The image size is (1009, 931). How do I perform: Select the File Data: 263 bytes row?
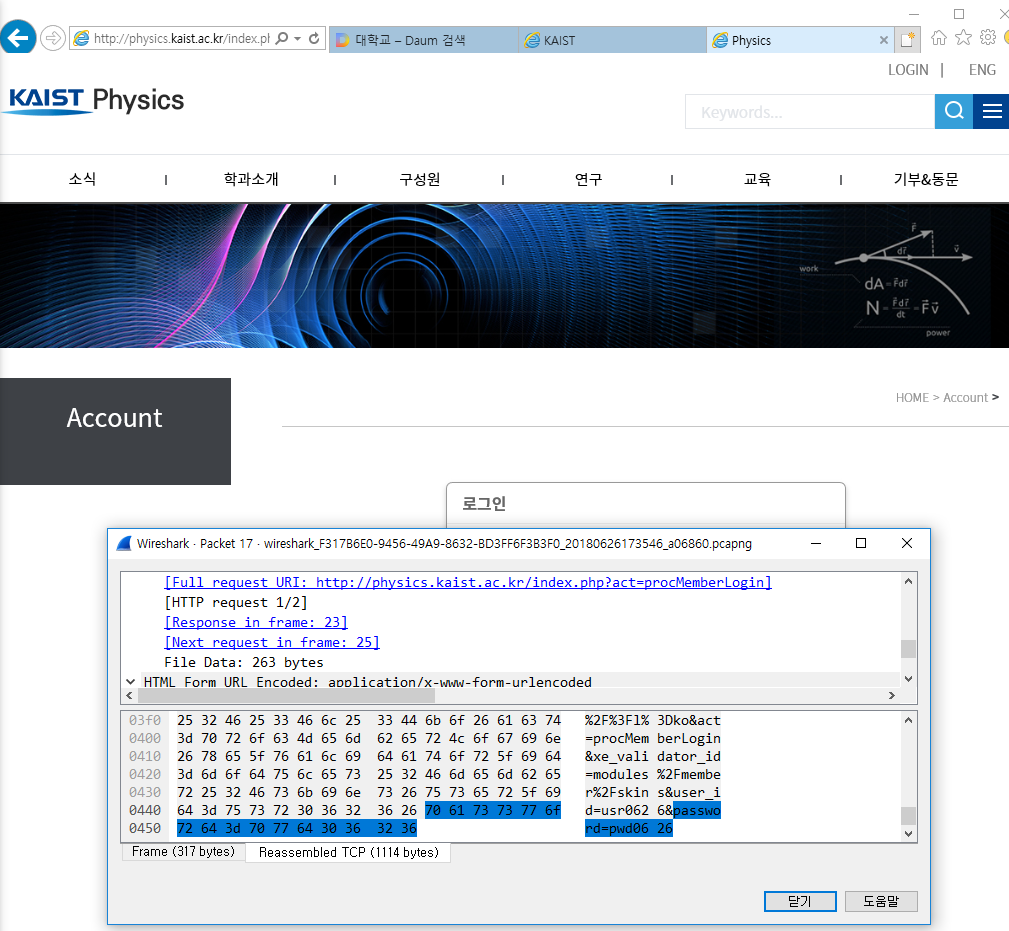[x=243, y=662]
